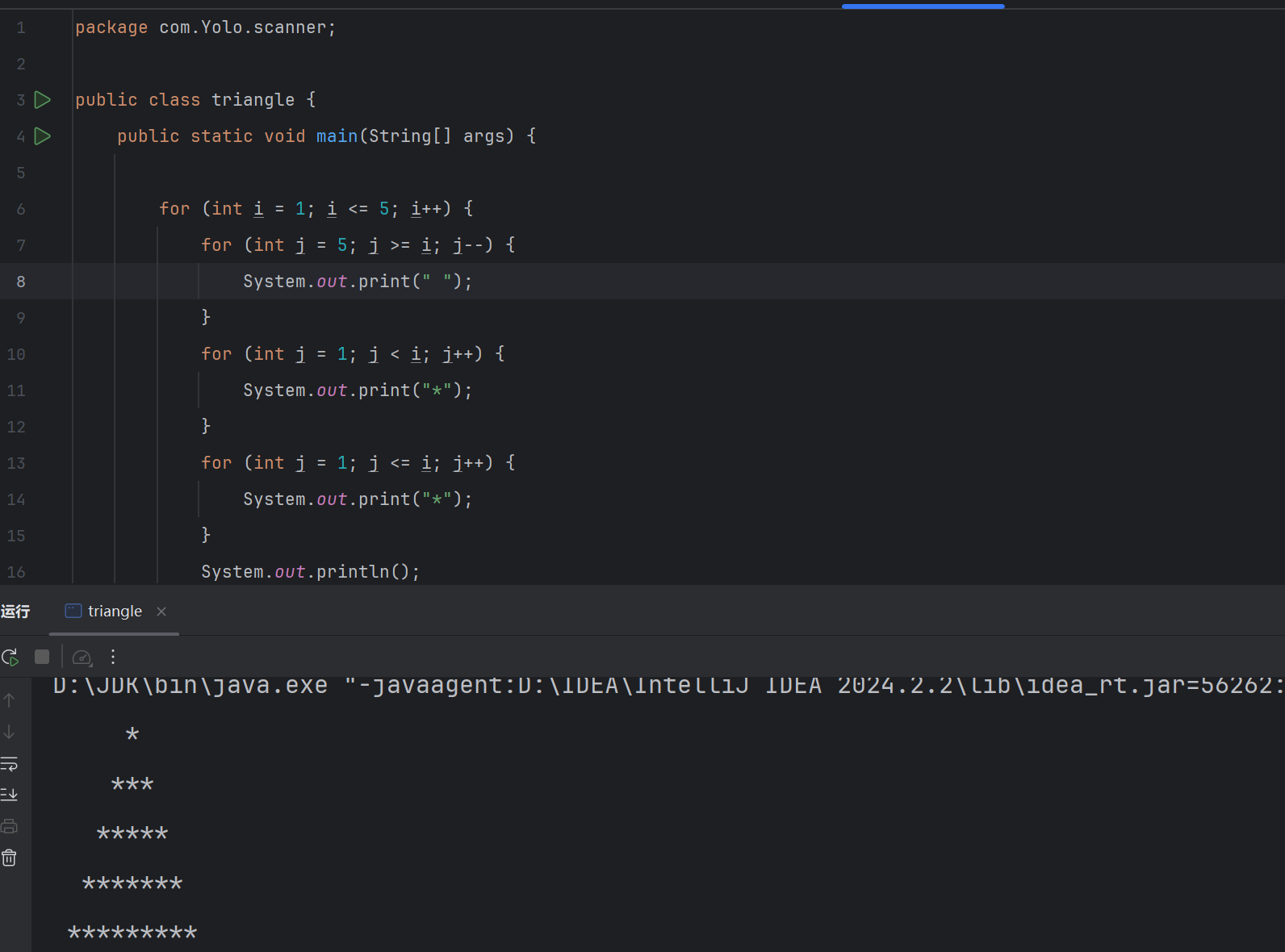
Task: Click the main method name
Action: pyautogui.click(x=337, y=136)
